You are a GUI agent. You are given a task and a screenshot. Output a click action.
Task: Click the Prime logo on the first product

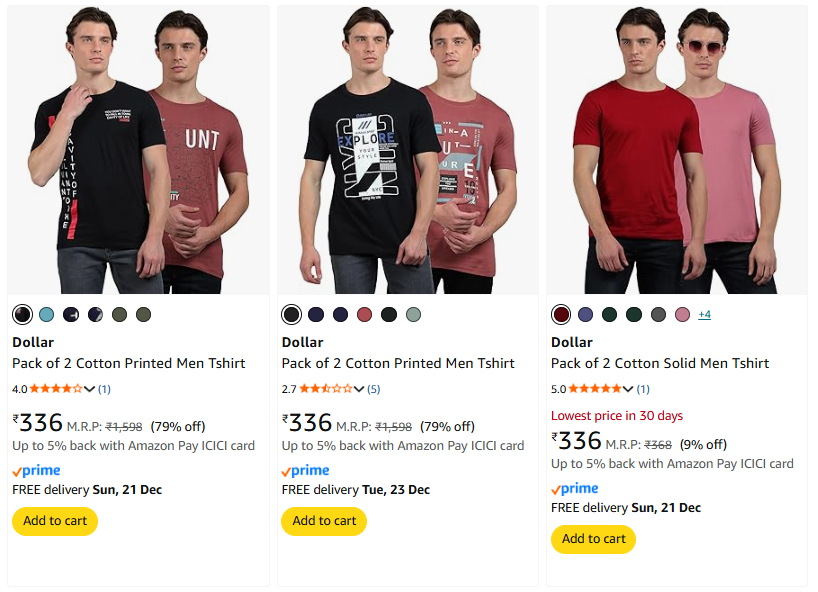(36, 471)
